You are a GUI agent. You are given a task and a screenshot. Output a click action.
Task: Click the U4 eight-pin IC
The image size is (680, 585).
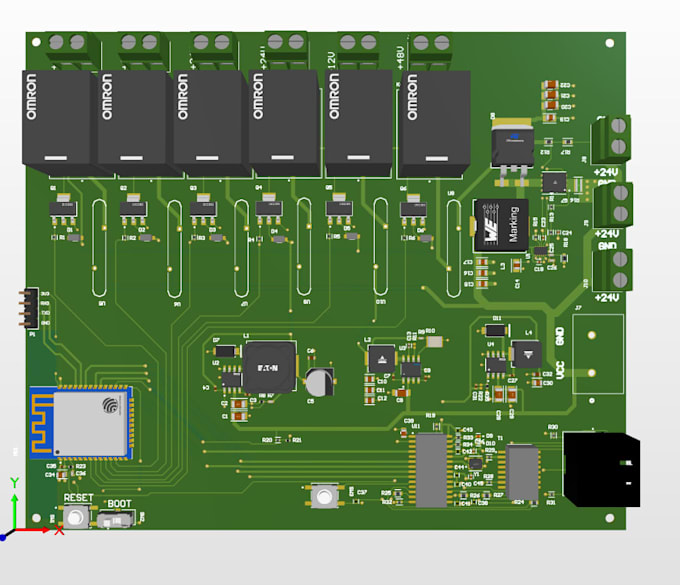495,365
